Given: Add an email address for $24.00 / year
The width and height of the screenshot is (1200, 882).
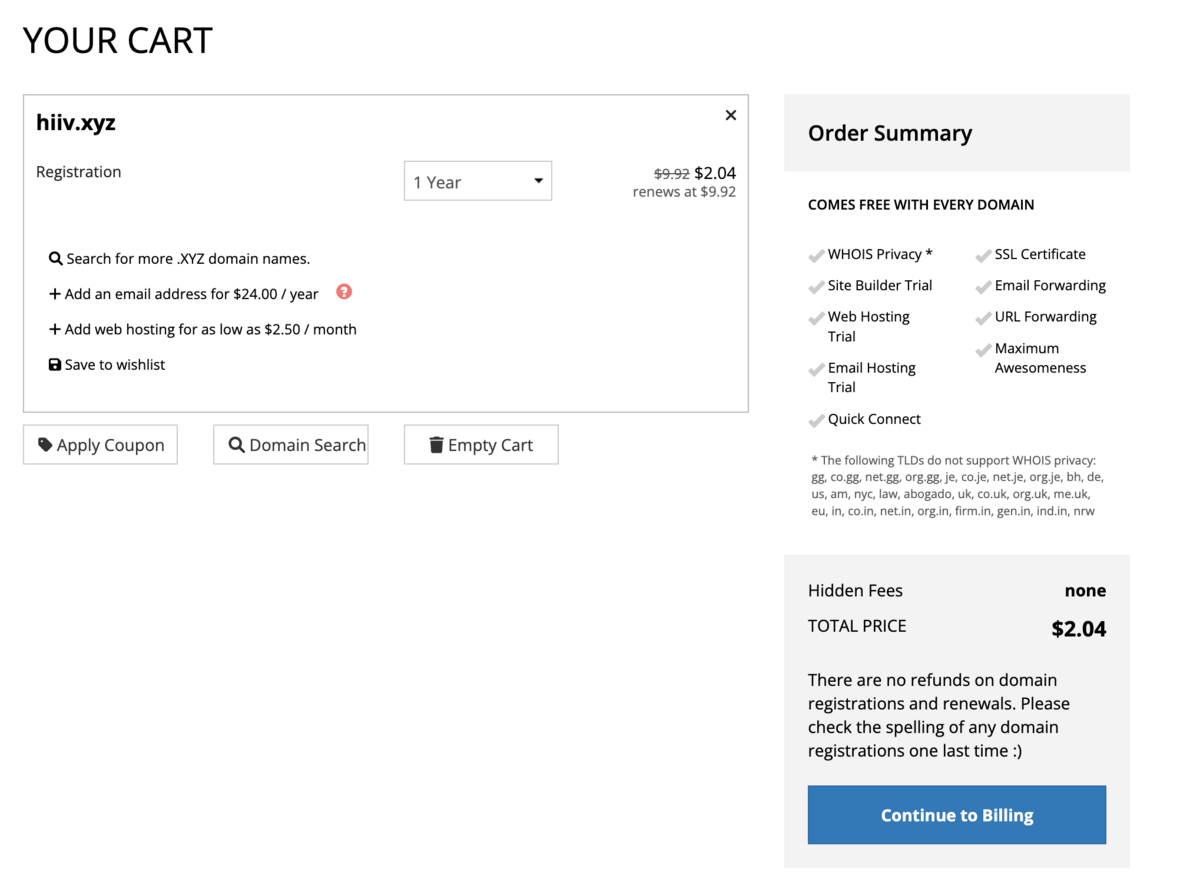Looking at the screenshot, I should pos(191,295).
